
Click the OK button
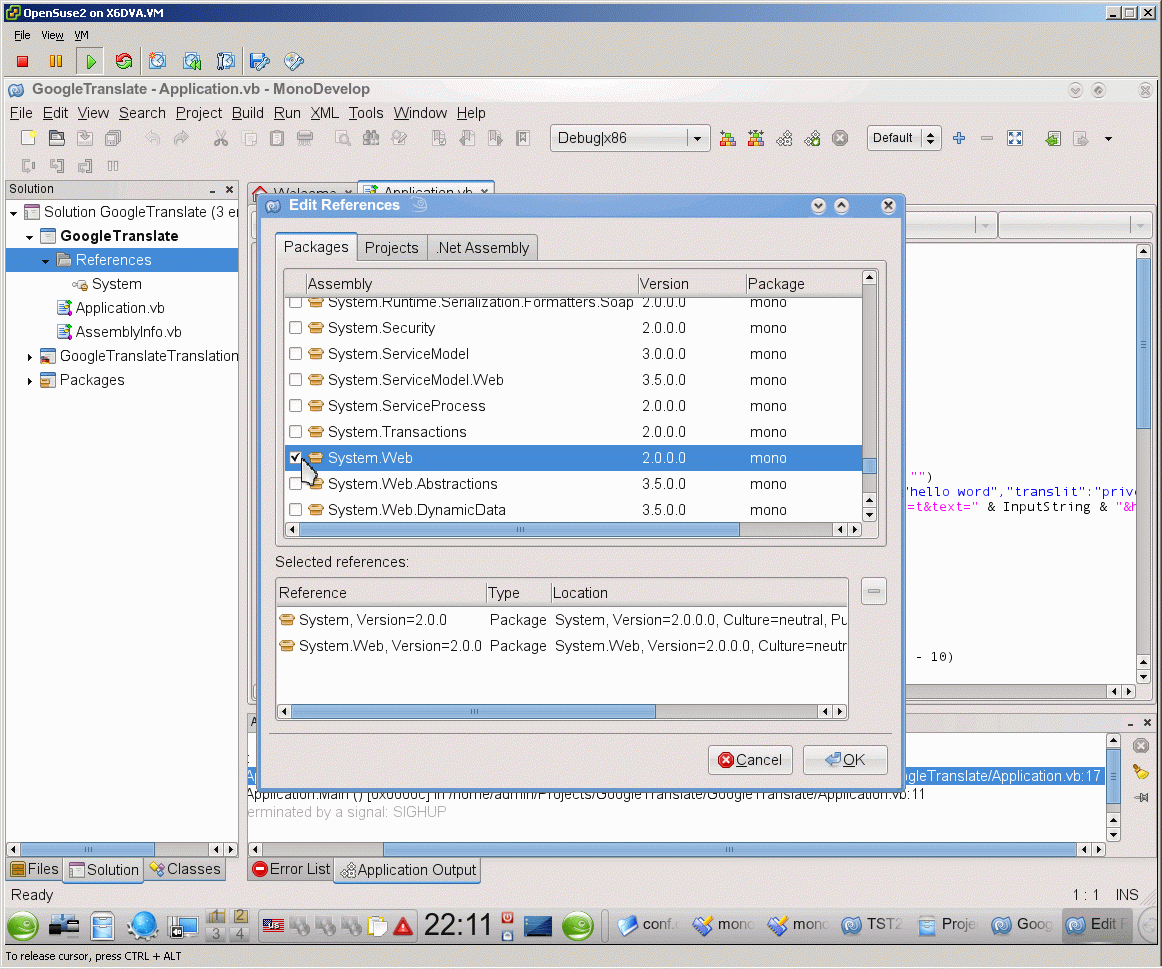(845, 759)
